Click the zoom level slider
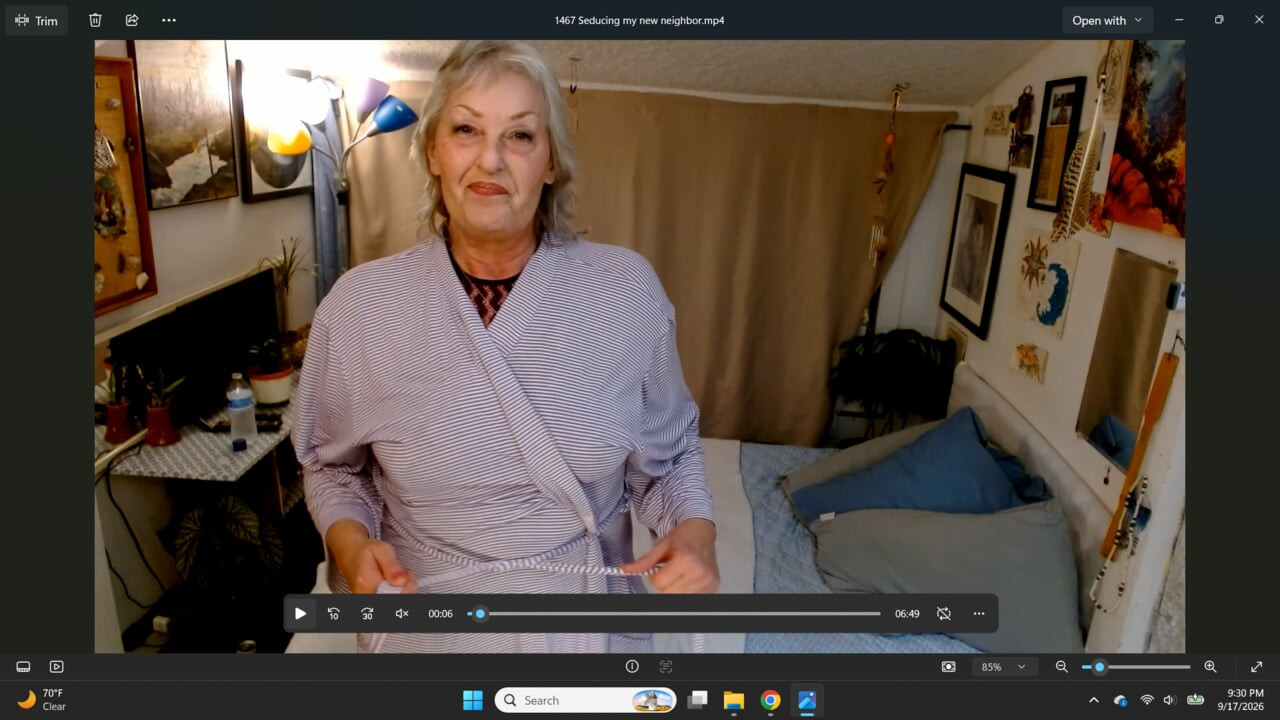 1136,667
